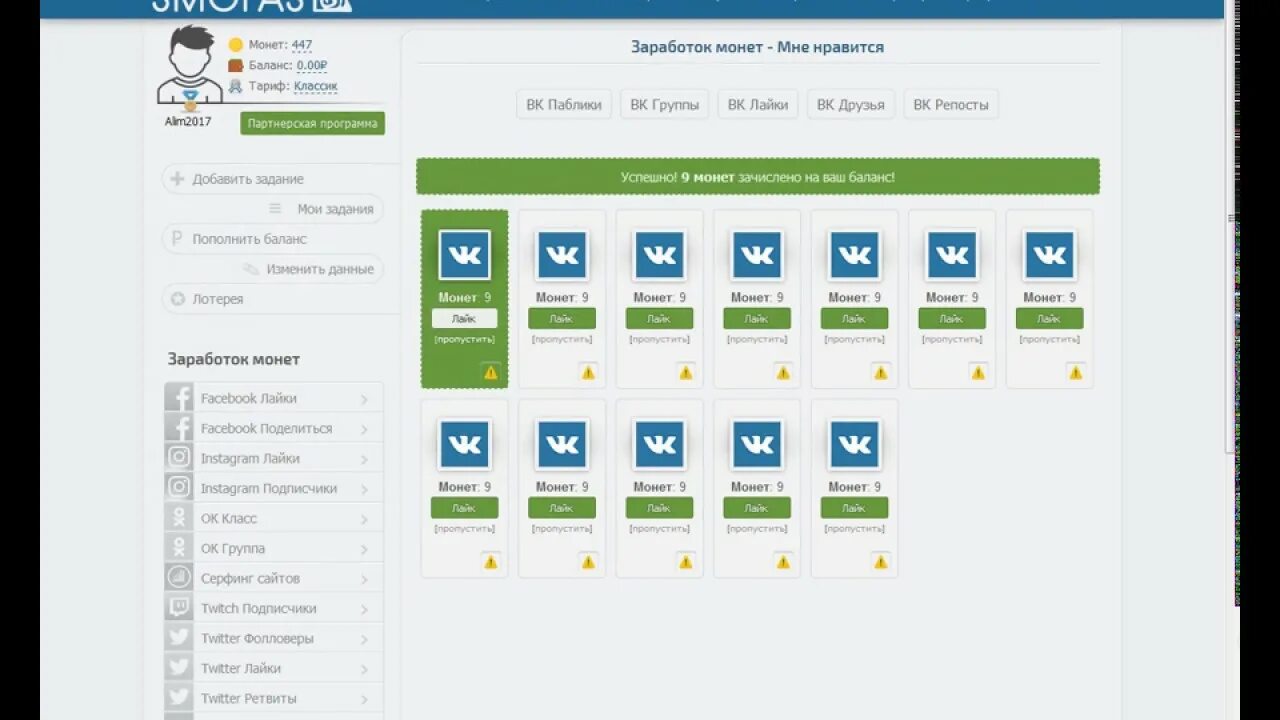This screenshot has height=720, width=1280.
Task: Click the edit icon beside Изменить данные
Action: tap(252, 269)
